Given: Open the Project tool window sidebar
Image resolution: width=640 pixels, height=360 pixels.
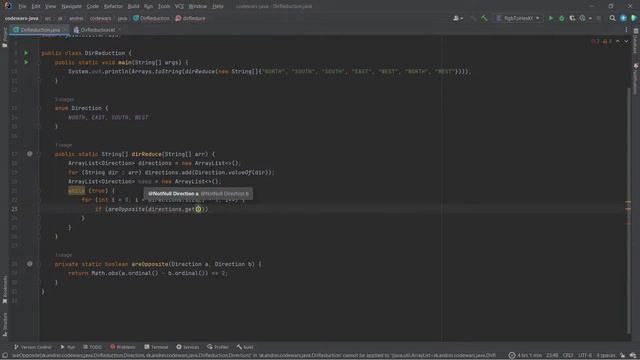Looking at the screenshot, I should [4, 38].
